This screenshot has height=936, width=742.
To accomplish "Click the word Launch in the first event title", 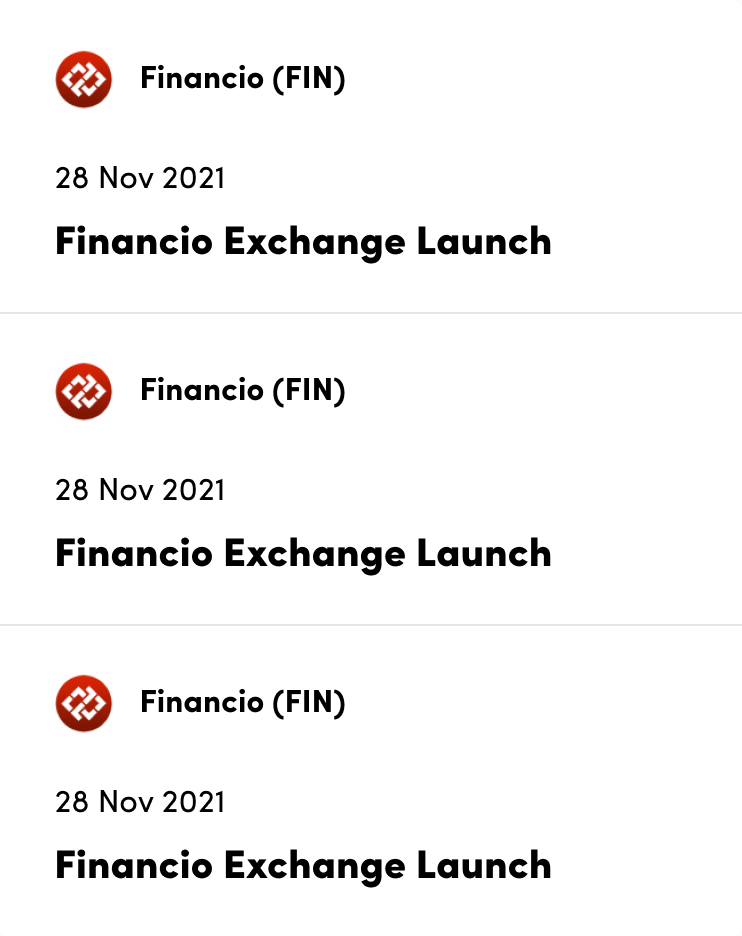I will click(484, 241).
